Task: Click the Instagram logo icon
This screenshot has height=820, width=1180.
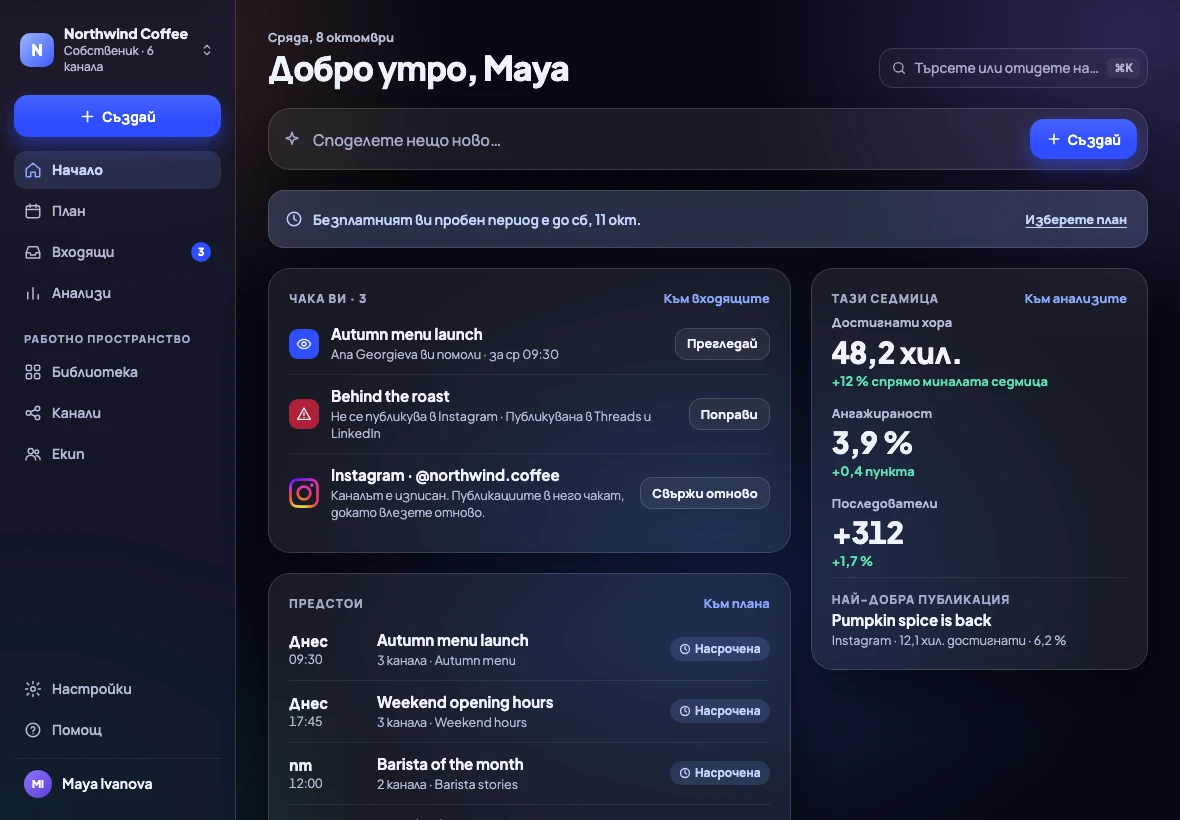Action: (304, 494)
